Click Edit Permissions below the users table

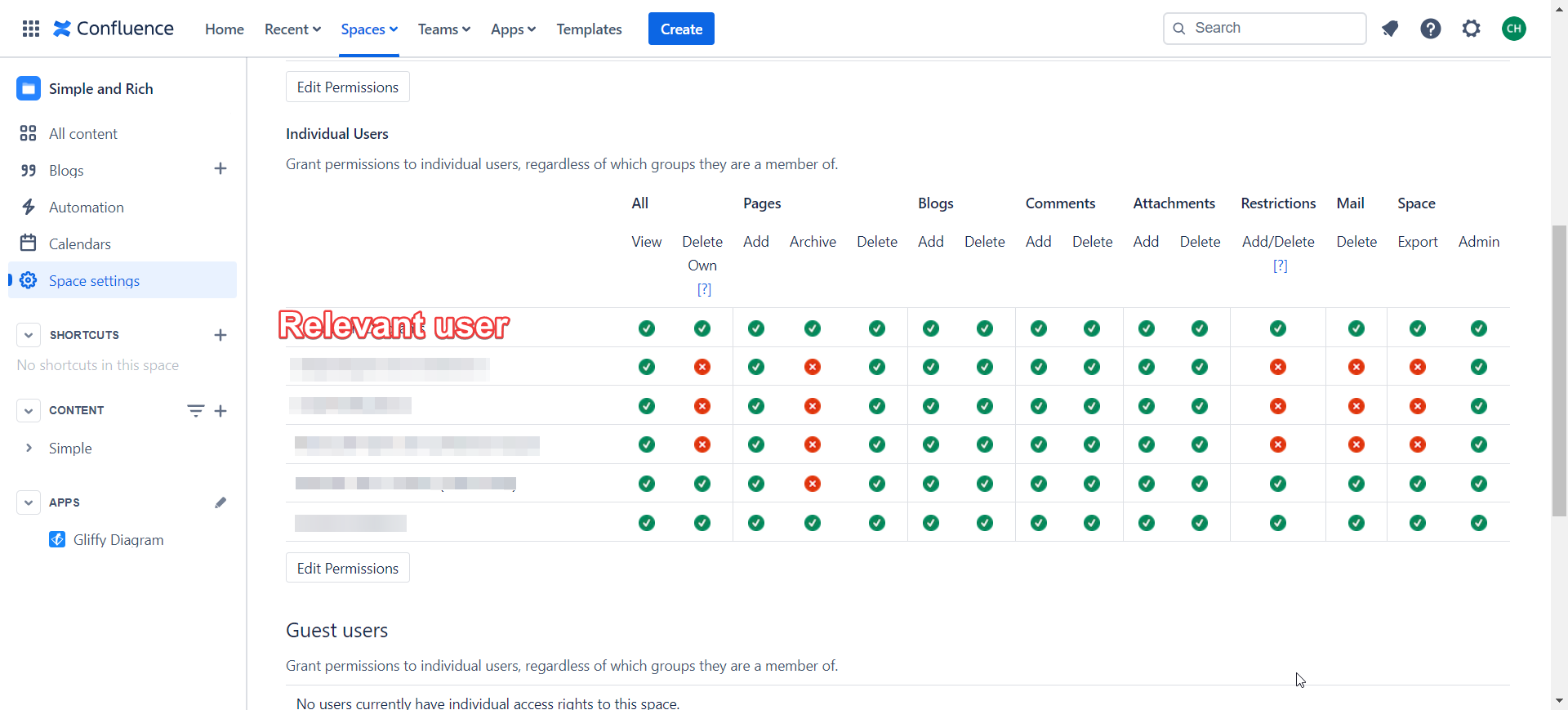click(x=348, y=568)
